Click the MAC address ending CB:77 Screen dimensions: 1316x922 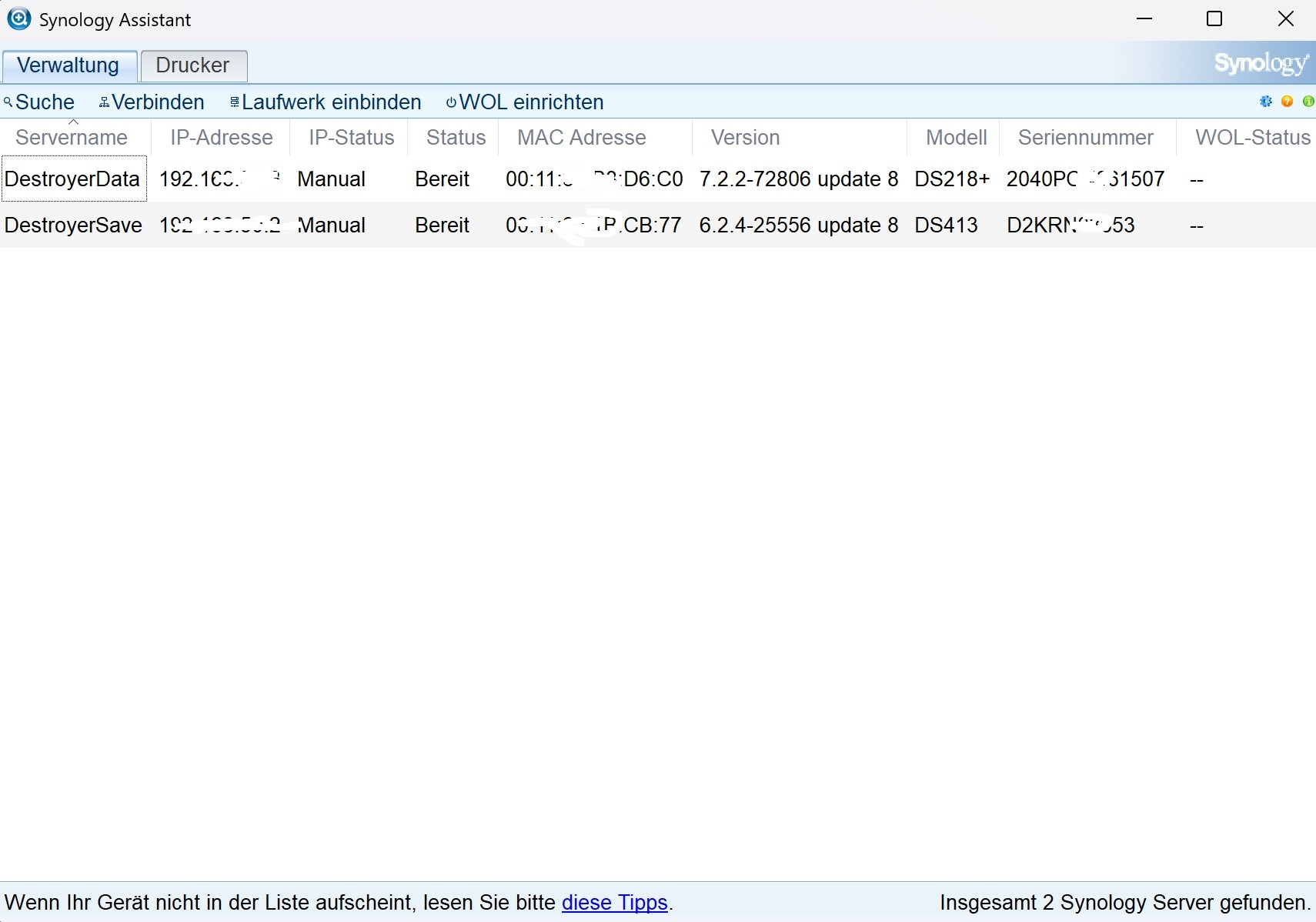593,225
